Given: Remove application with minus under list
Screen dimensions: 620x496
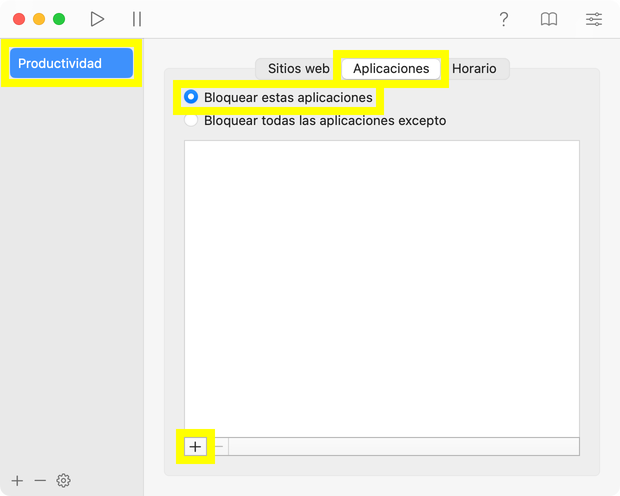Looking at the screenshot, I should [218, 447].
